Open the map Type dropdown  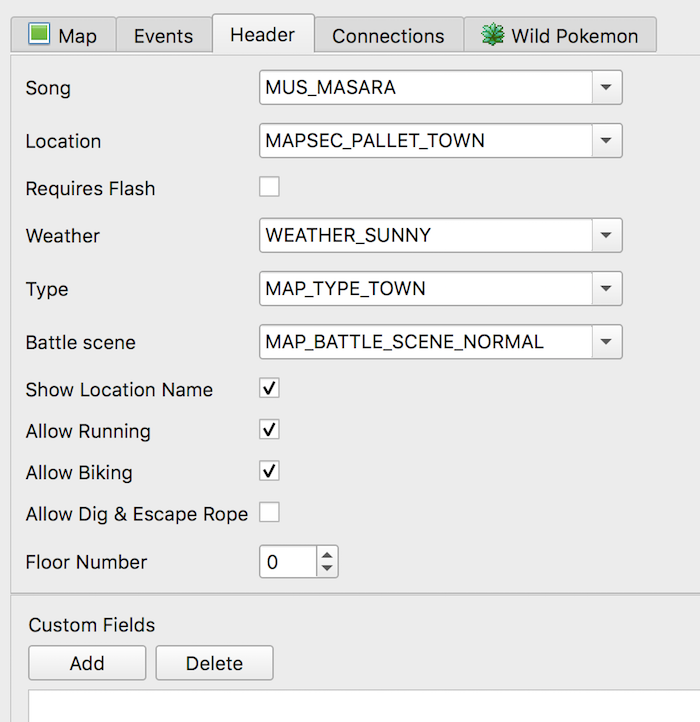coord(606,289)
